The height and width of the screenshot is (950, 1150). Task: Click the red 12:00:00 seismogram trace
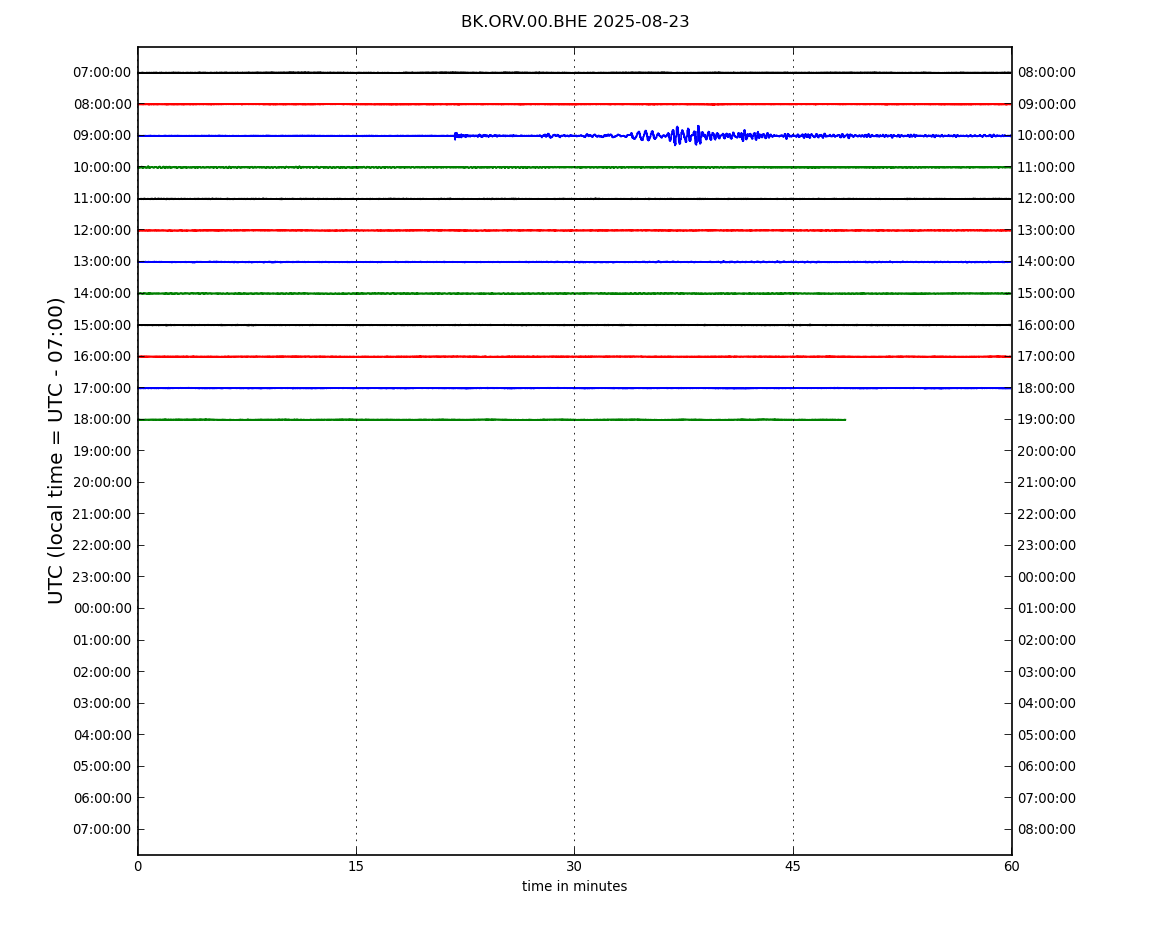coord(574,230)
